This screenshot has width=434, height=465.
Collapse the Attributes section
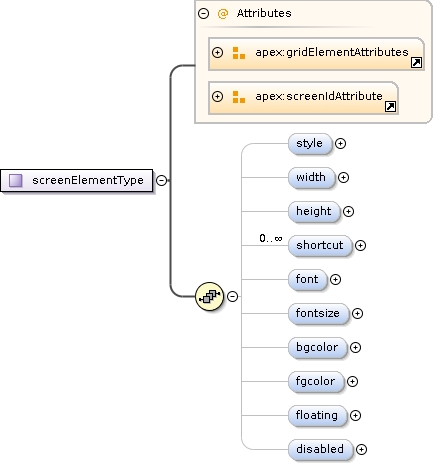[x=203, y=13]
